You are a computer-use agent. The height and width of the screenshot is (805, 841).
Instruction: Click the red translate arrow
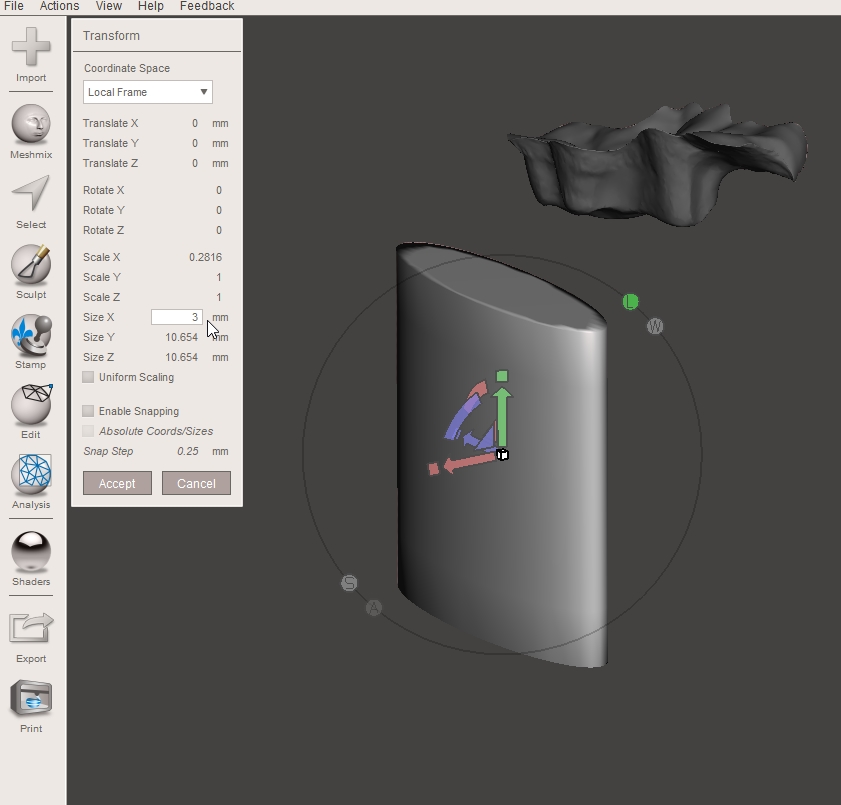point(470,462)
